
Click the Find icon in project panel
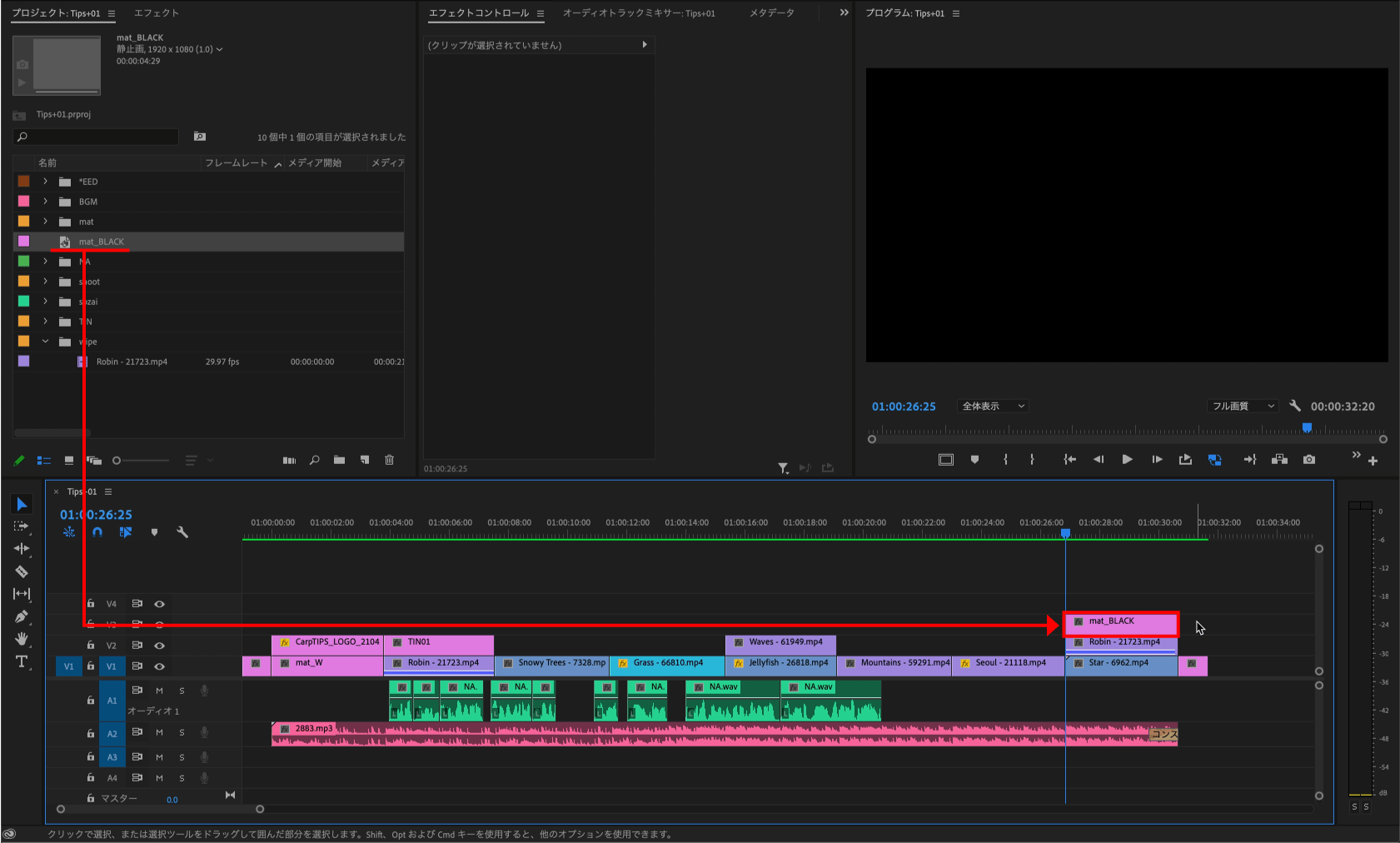click(314, 460)
